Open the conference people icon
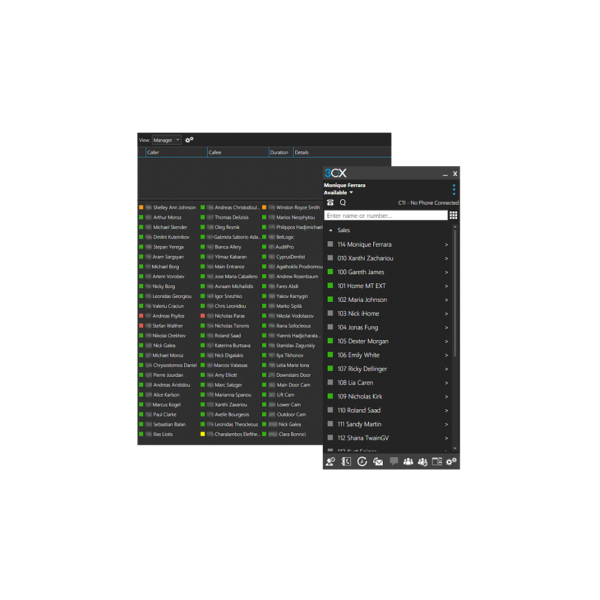 pyautogui.click(x=408, y=461)
